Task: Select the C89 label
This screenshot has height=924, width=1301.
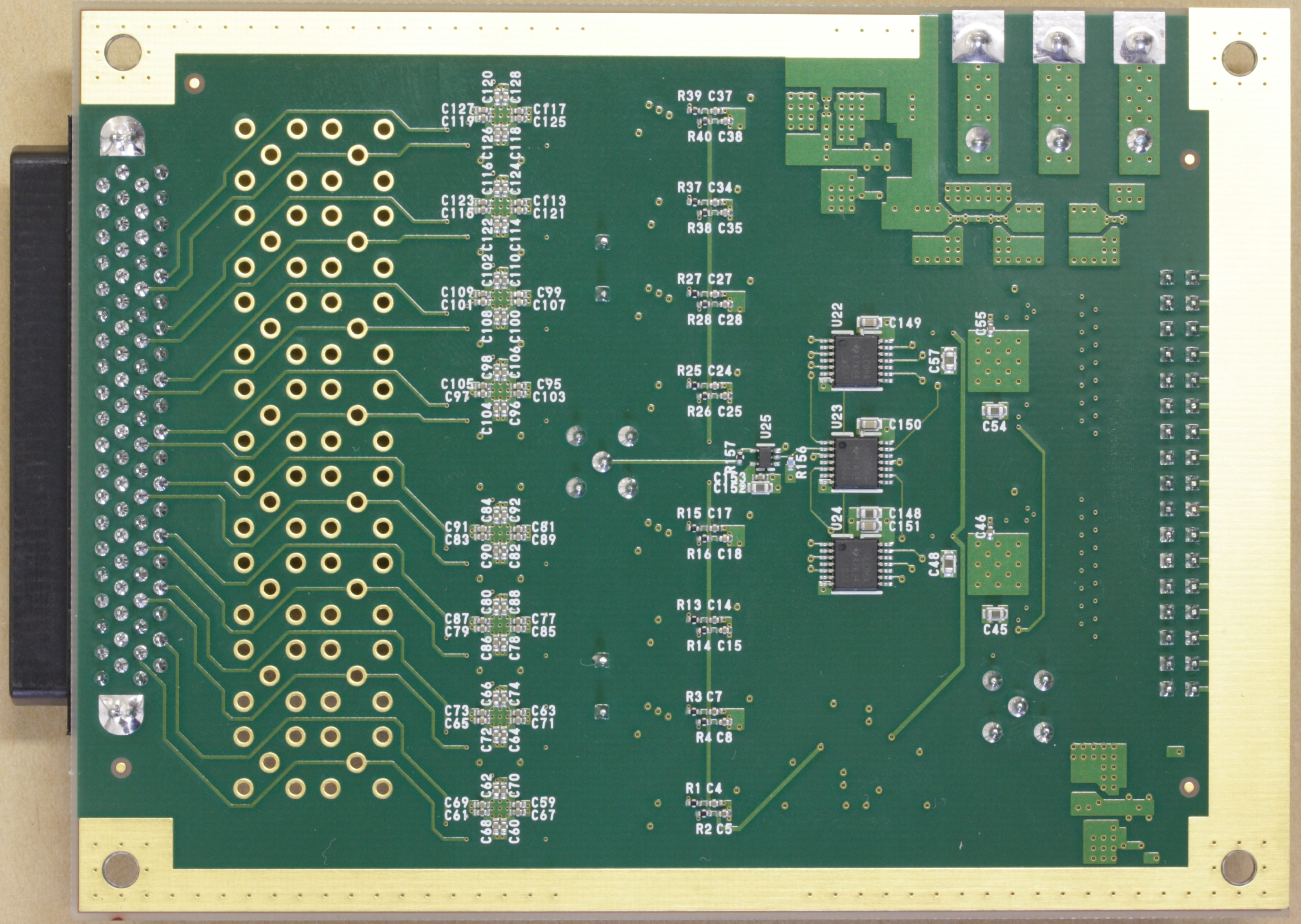Action: (544, 539)
